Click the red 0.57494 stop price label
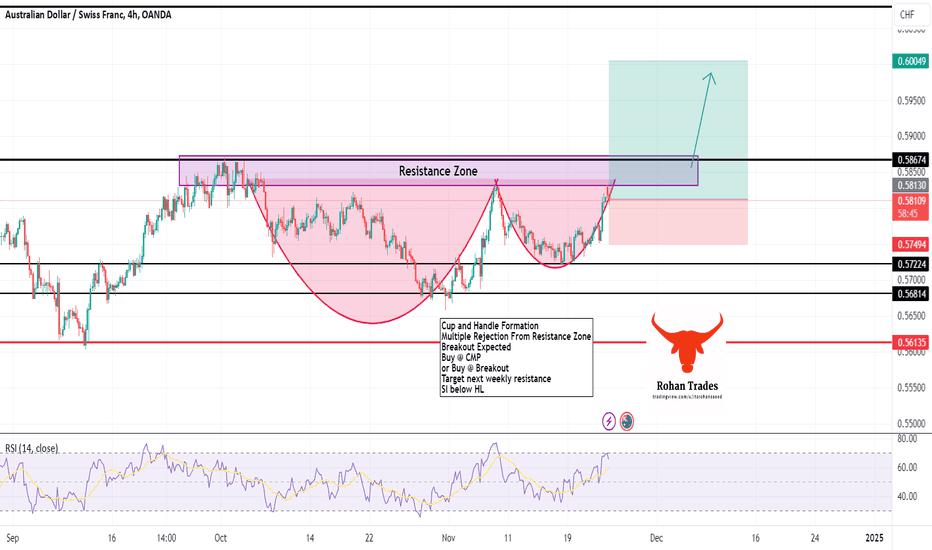 point(911,244)
